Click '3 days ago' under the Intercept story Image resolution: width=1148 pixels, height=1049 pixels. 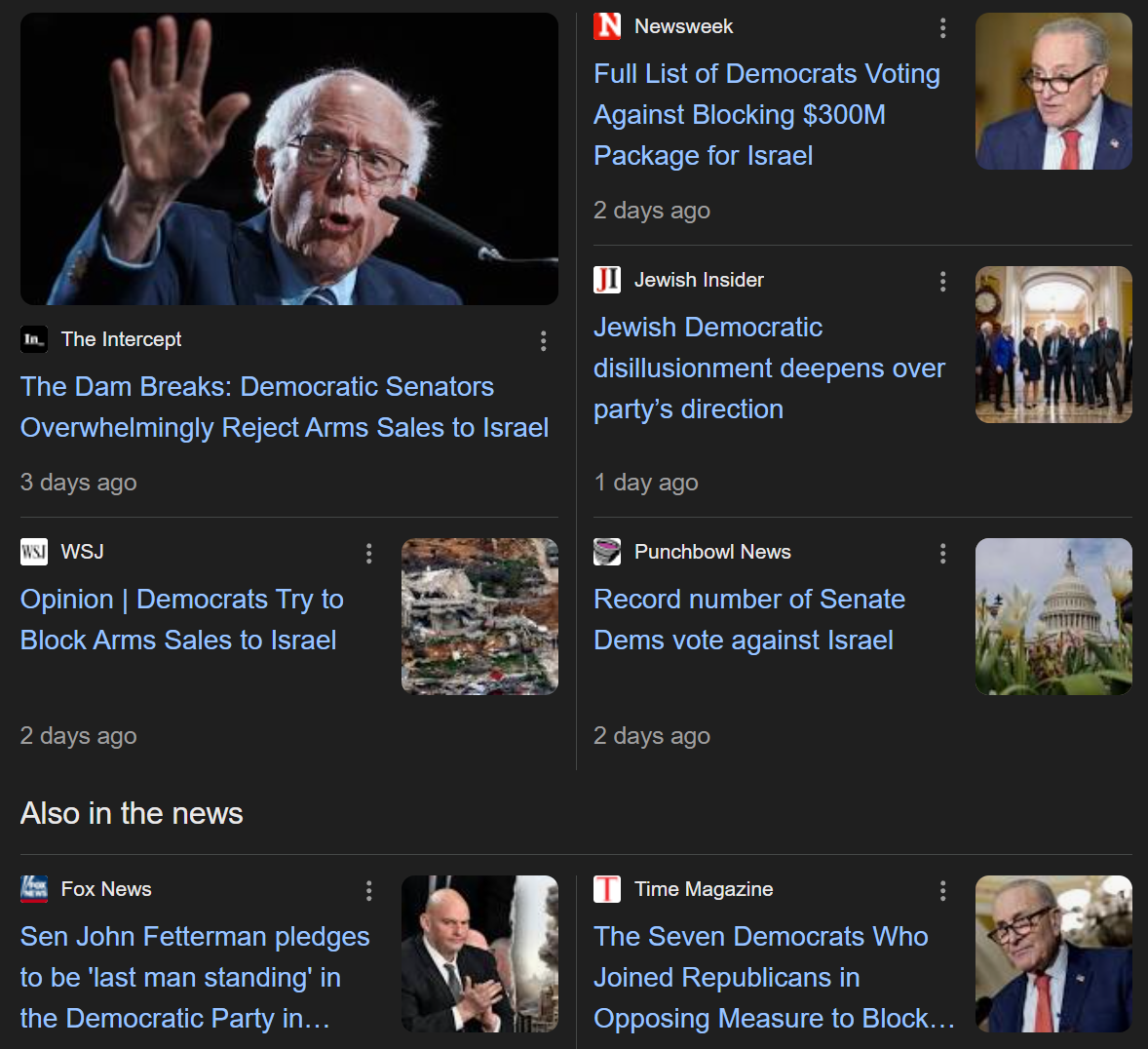[x=78, y=482]
